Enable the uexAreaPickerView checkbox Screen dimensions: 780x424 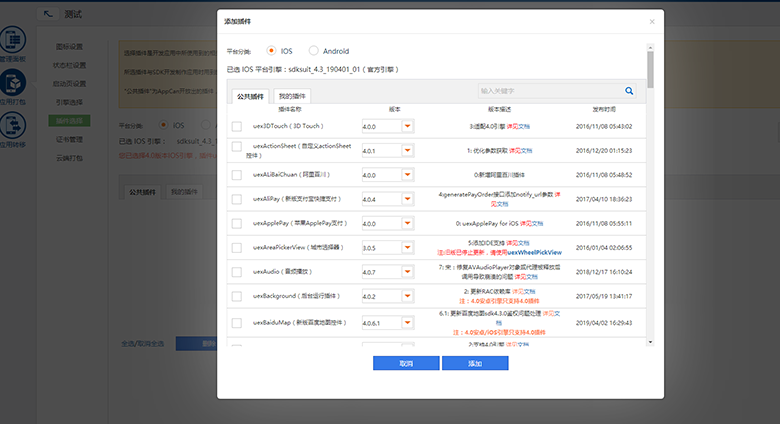click(x=237, y=247)
